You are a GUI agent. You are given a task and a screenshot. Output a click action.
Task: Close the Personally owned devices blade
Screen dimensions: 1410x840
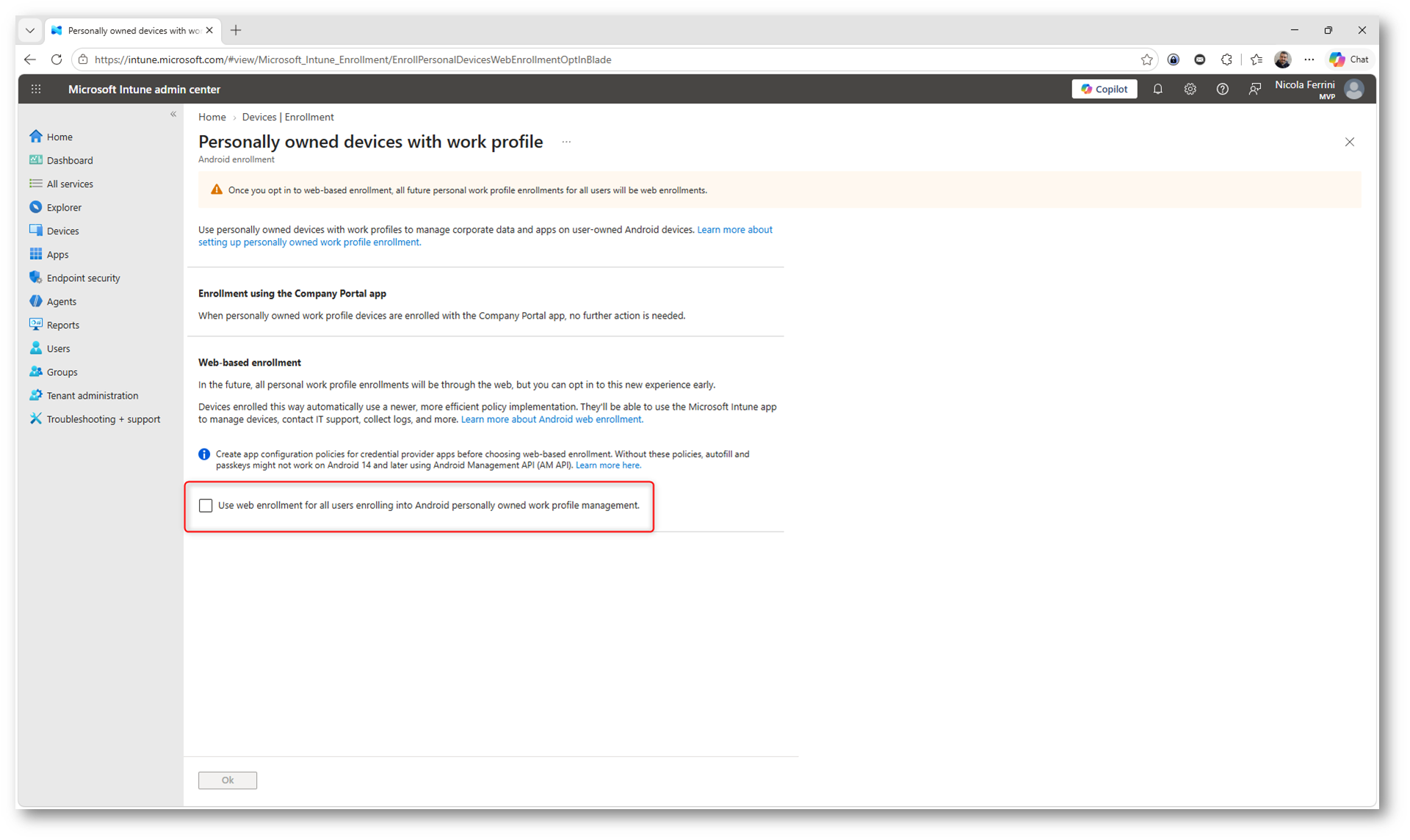pos(1349,142)
